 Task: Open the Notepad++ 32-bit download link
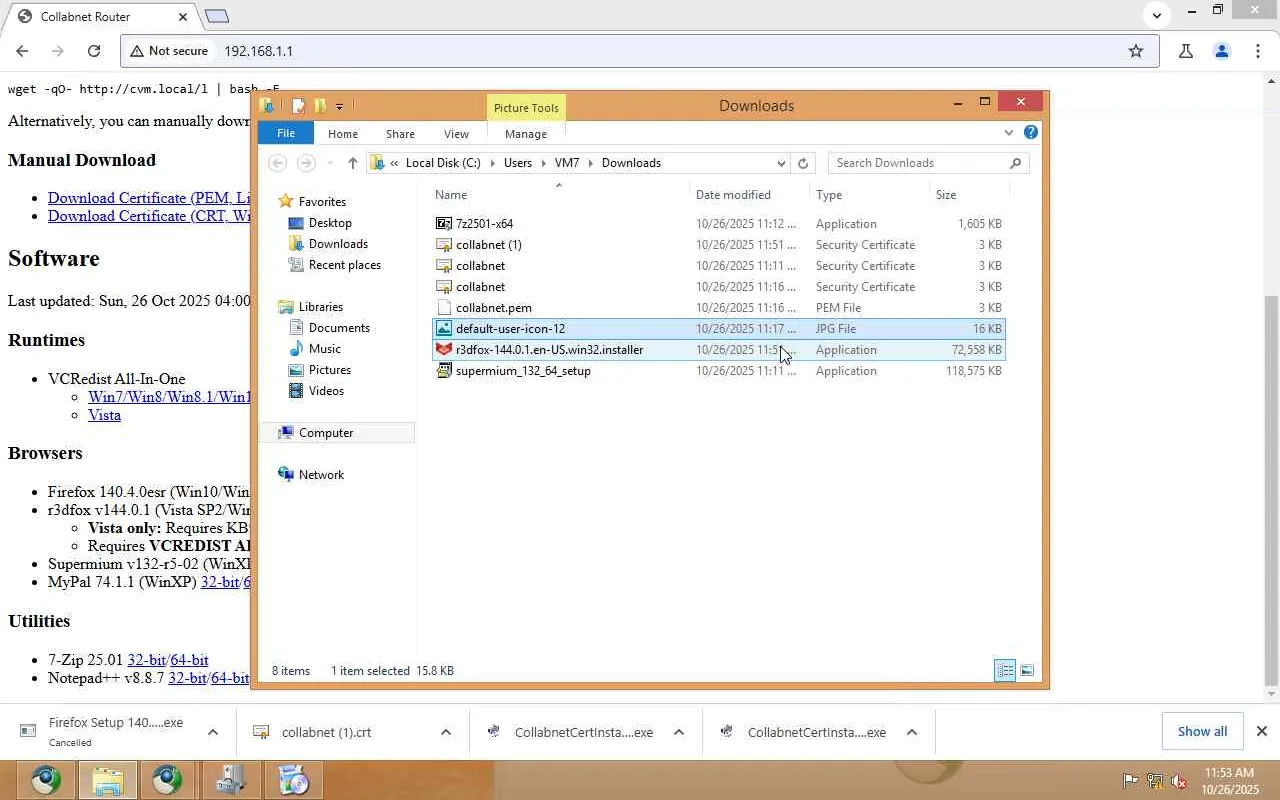tap(187, 678)
